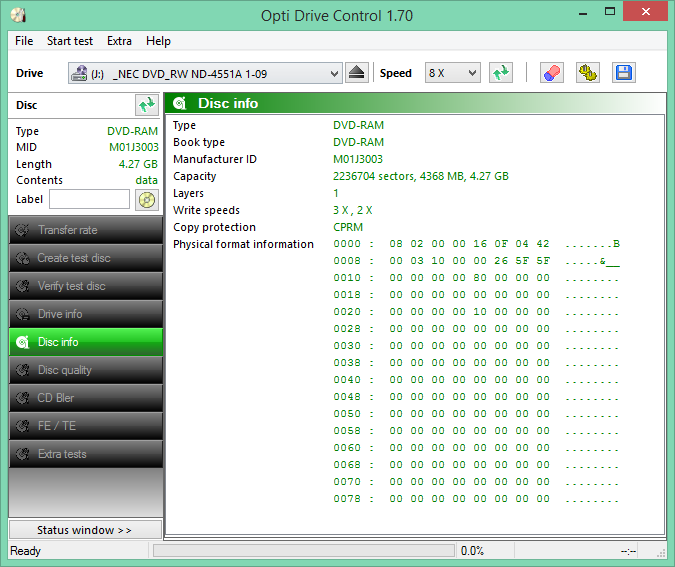Screen dimensions: 675x567
Task: Click the Write speeds value 3 X, 2 X
Action: (x=353, y=210)
